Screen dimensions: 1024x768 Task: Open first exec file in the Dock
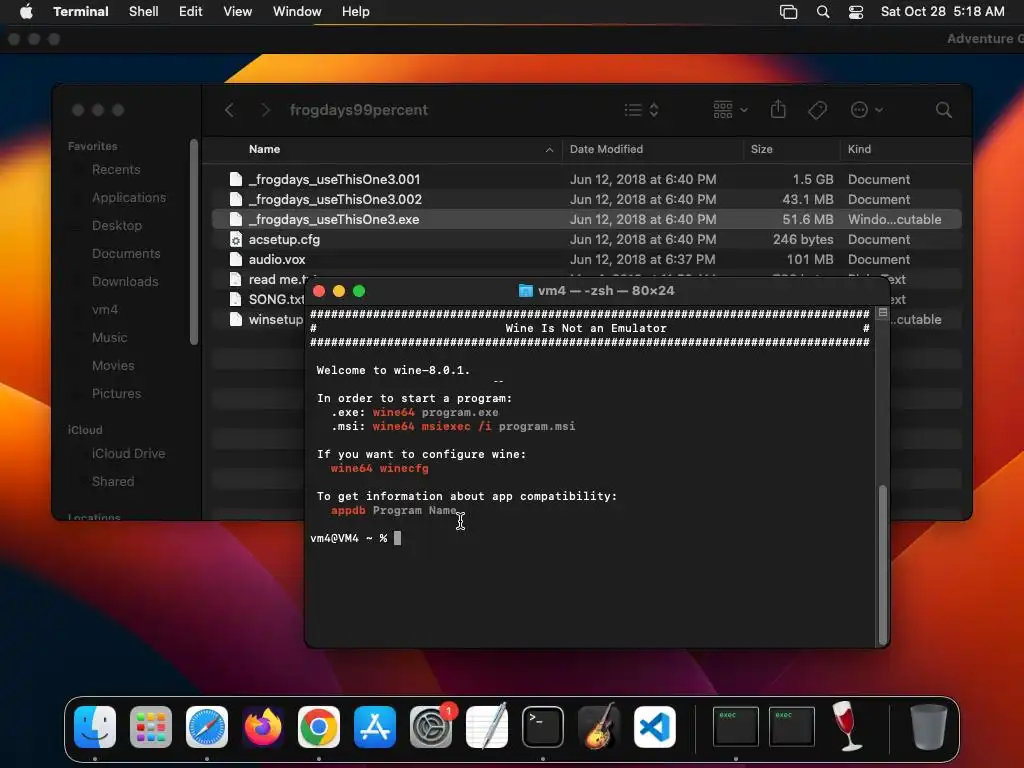(x=735, y=726)
